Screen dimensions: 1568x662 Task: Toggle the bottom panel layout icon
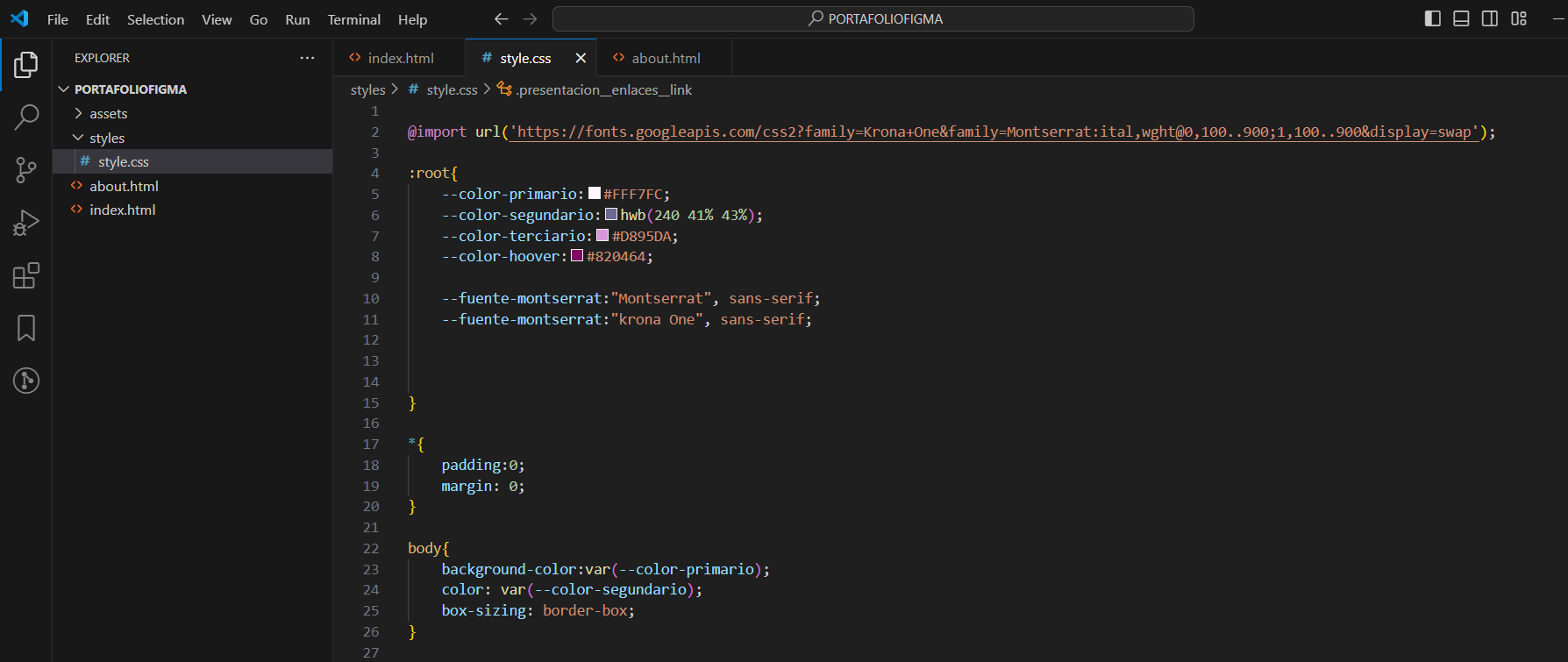pos(1461,18)
